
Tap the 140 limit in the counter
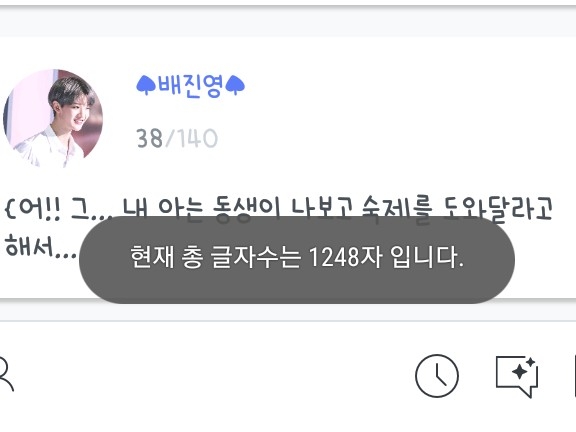pos(198,138)
